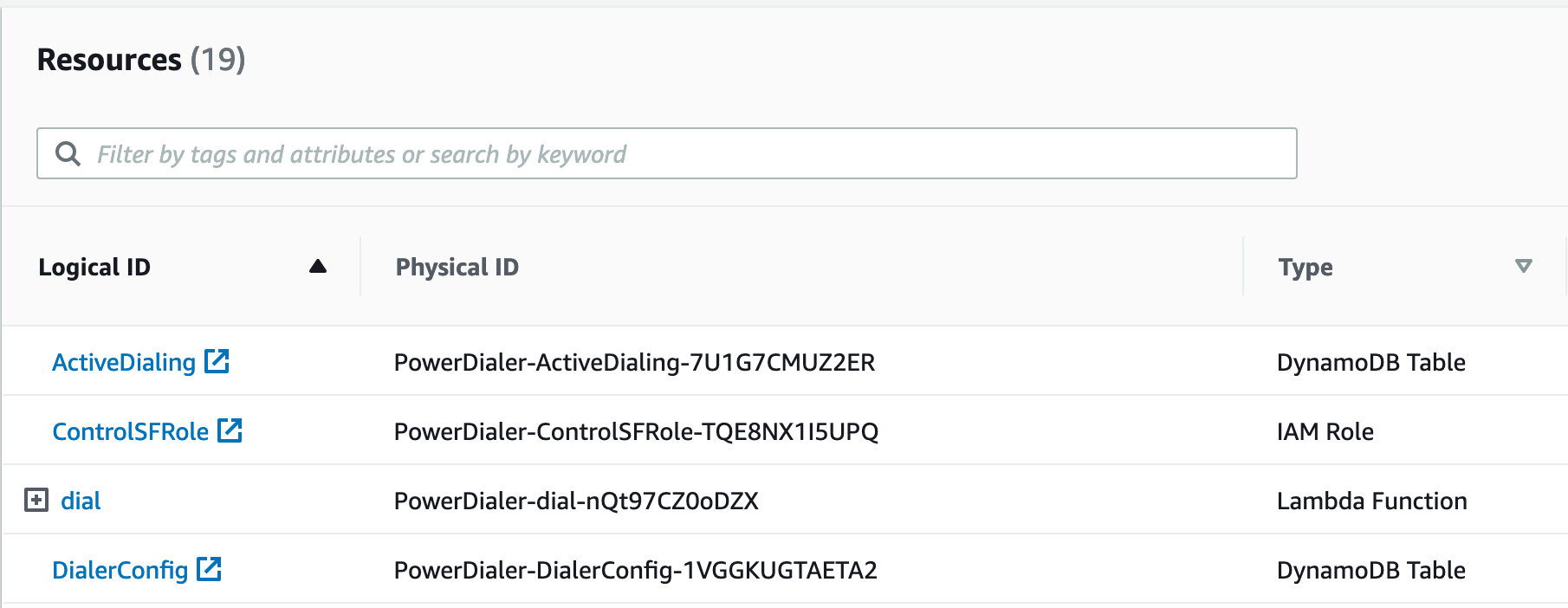Click the search magnifier icon
Image resolution: width=1568 pixels, height=608 pixels.
click(68, 154)
